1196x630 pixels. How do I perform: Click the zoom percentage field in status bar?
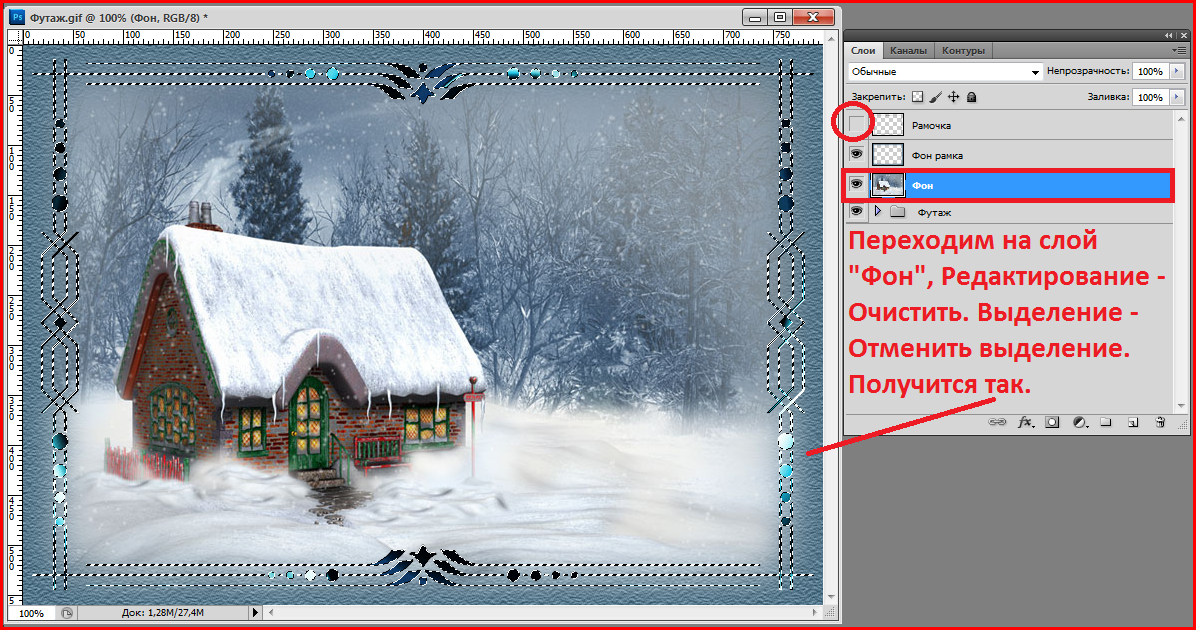click(x=31, y=613)
